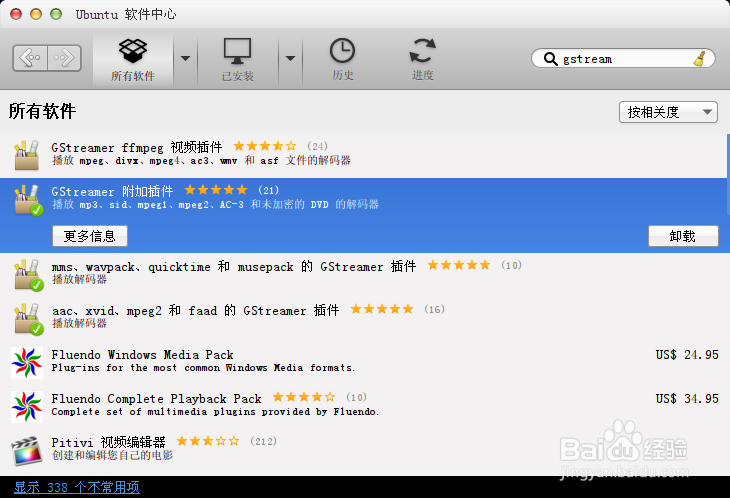Image resolution: width=730 pixels, height=498 pixels.
Task: Expand the dropdown arrow beside 所有软件
Action: pos(185,58)
